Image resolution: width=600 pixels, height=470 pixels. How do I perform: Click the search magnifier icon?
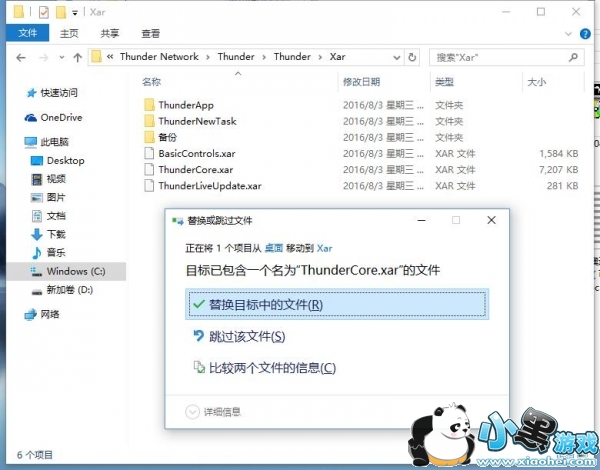click(573, 57)
